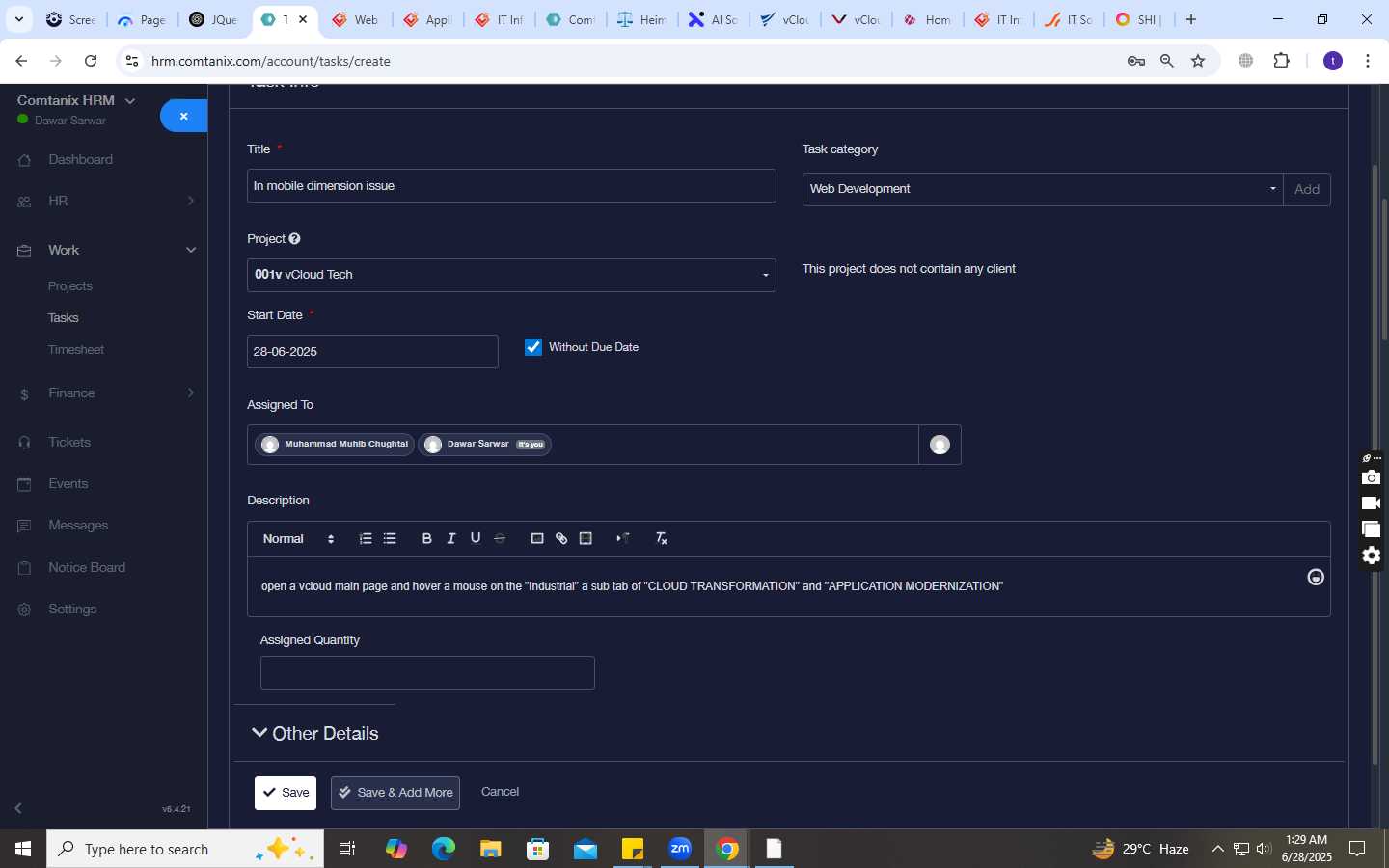
Task: Click the Save button
Action: 286,793
